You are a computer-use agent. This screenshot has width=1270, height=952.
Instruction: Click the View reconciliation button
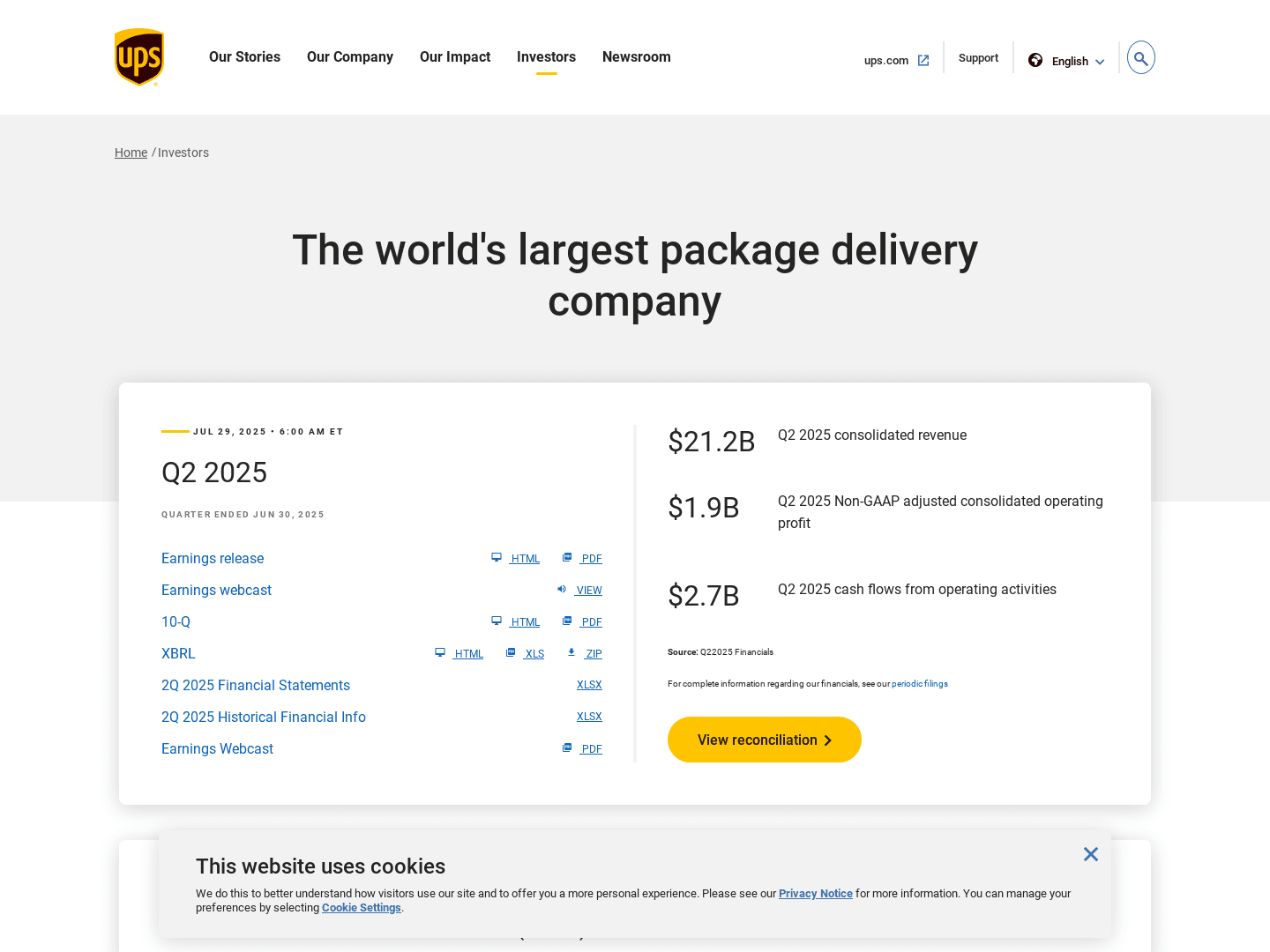click(764, 740)
